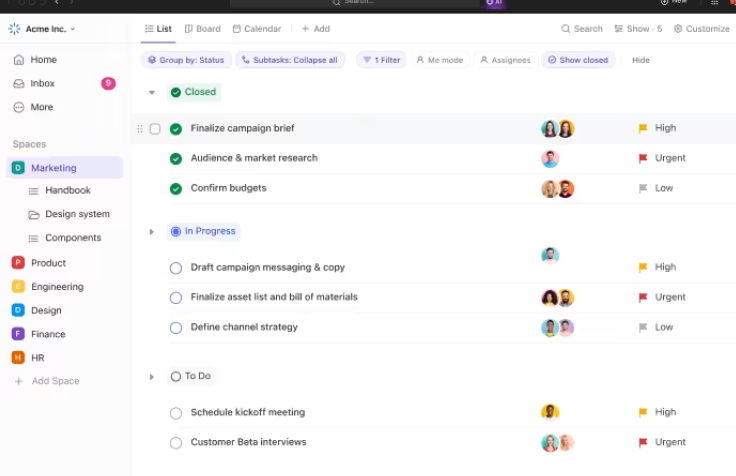Open Subtasks: Collapse all dropdown
The height and width of the screenshot is (476, 736).
(290, 60)
